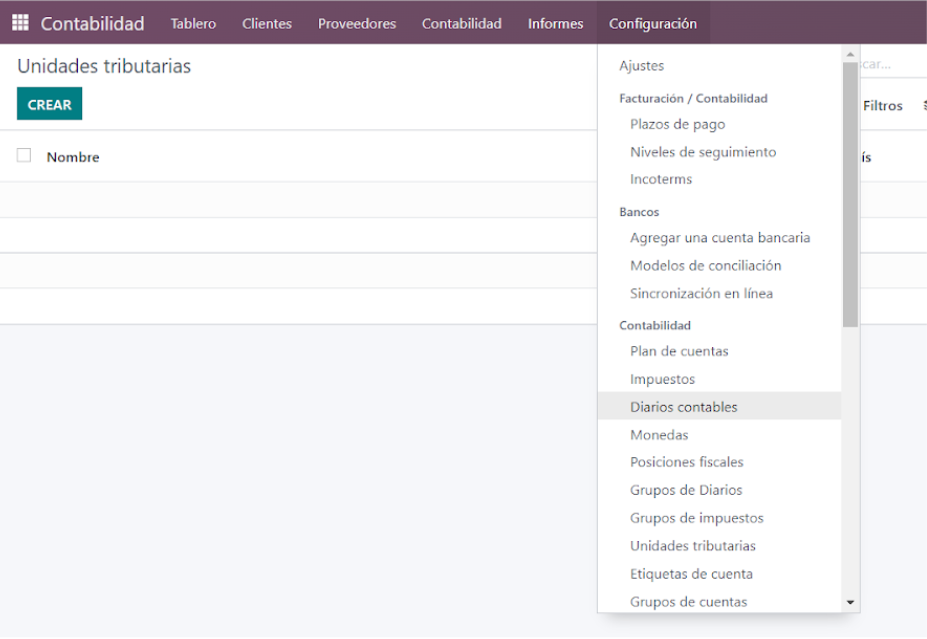Sort list by Nombre column header

(x=73, y=157)
